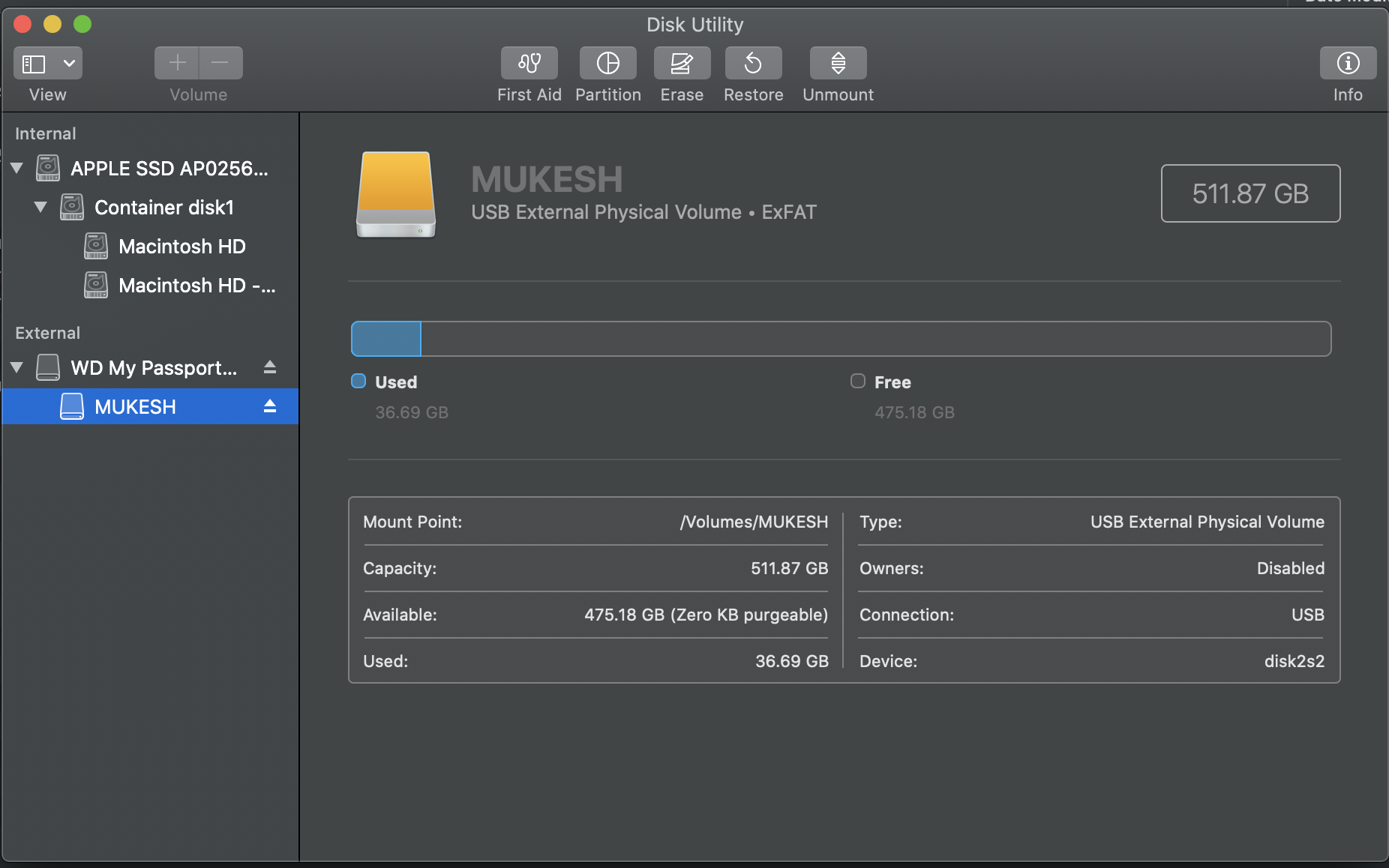Eject the MUKESH volume
Screen dimensions: 1389x868
[270, 406]
